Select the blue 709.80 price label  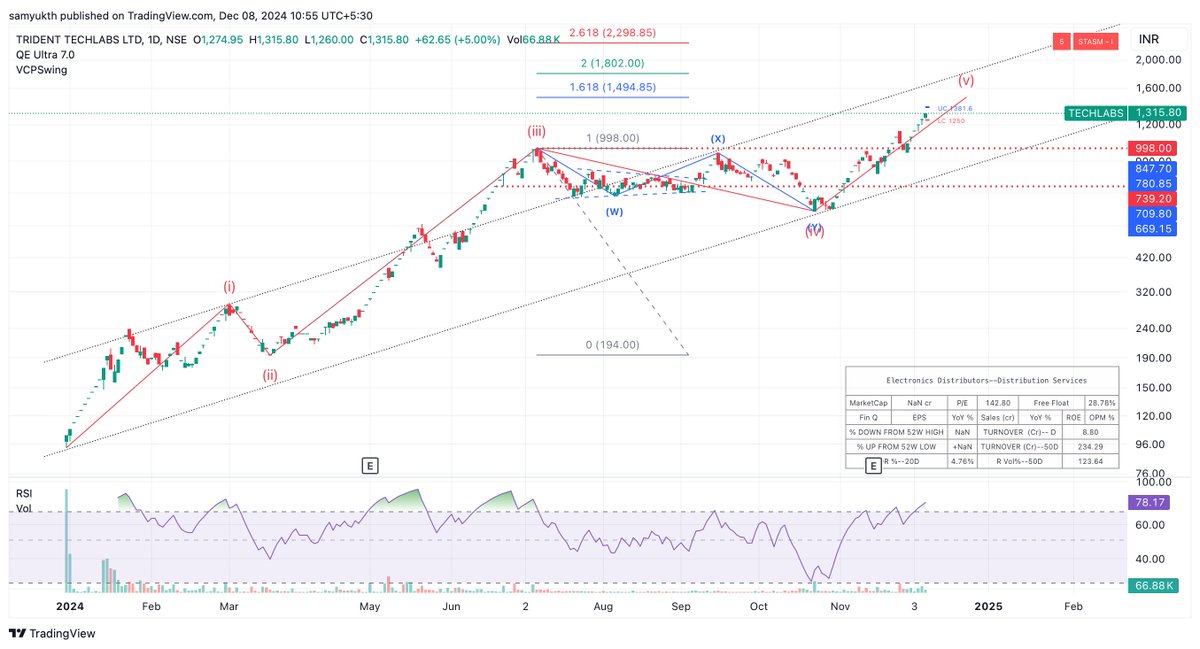click(1155, 214)
